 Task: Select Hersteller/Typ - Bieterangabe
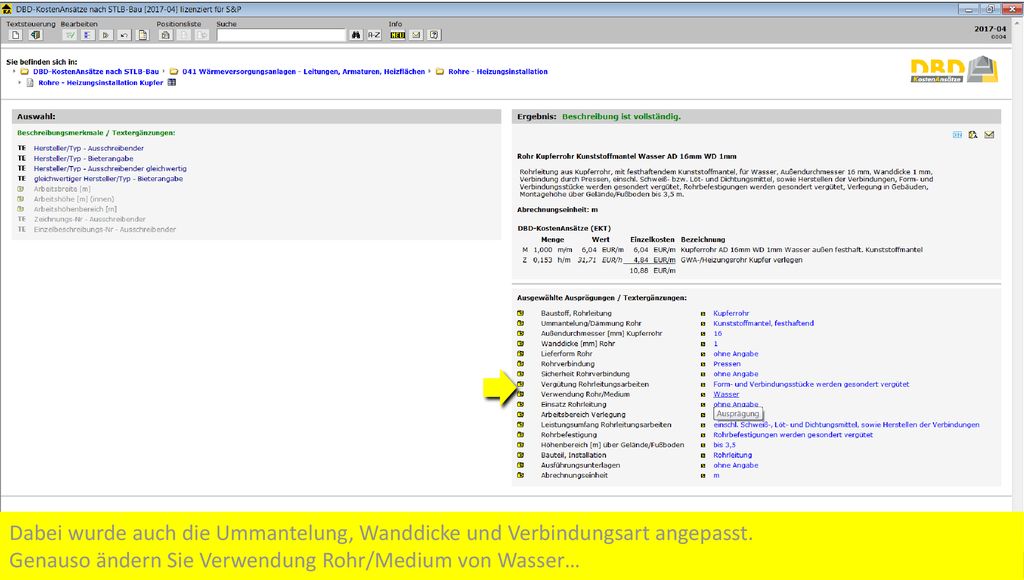[x=84, y=159]
